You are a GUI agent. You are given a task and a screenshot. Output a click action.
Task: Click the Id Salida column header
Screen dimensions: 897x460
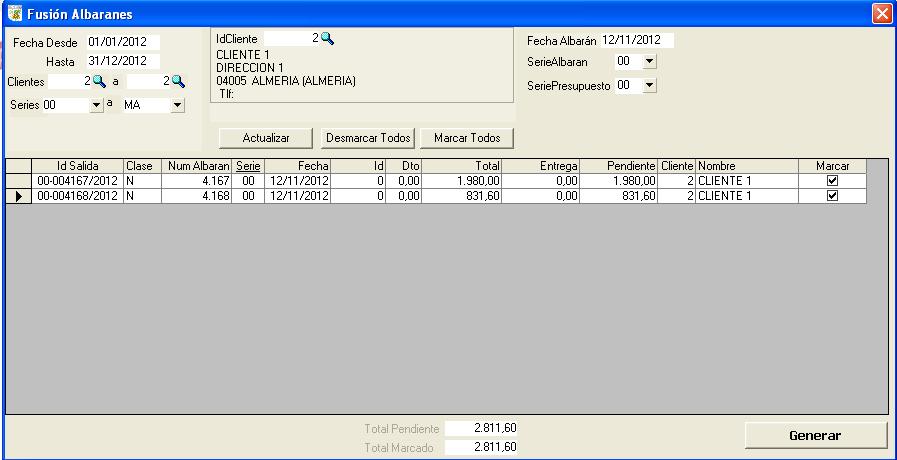tap(78, 166)
